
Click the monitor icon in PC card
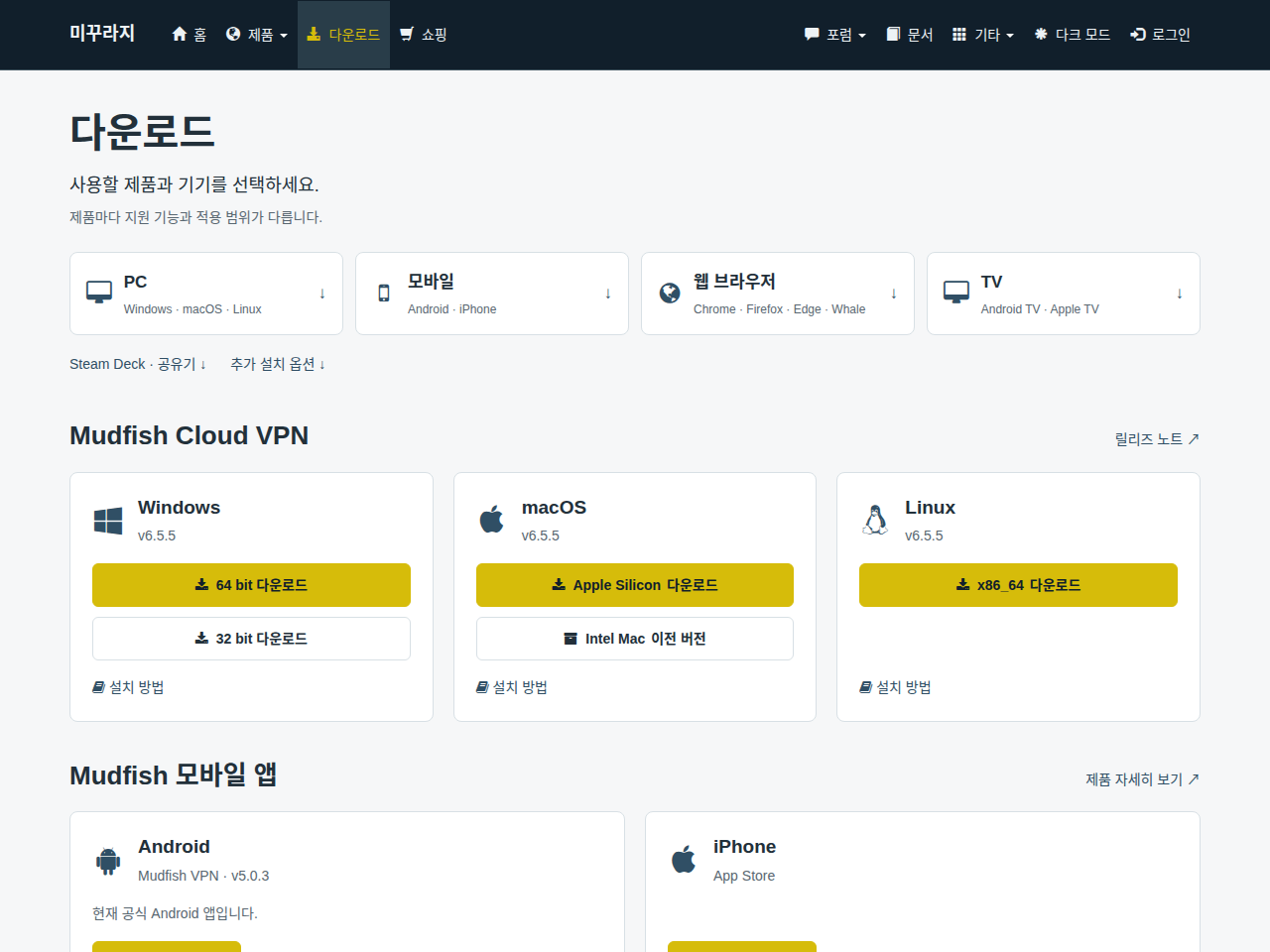(x=99, y=293)
